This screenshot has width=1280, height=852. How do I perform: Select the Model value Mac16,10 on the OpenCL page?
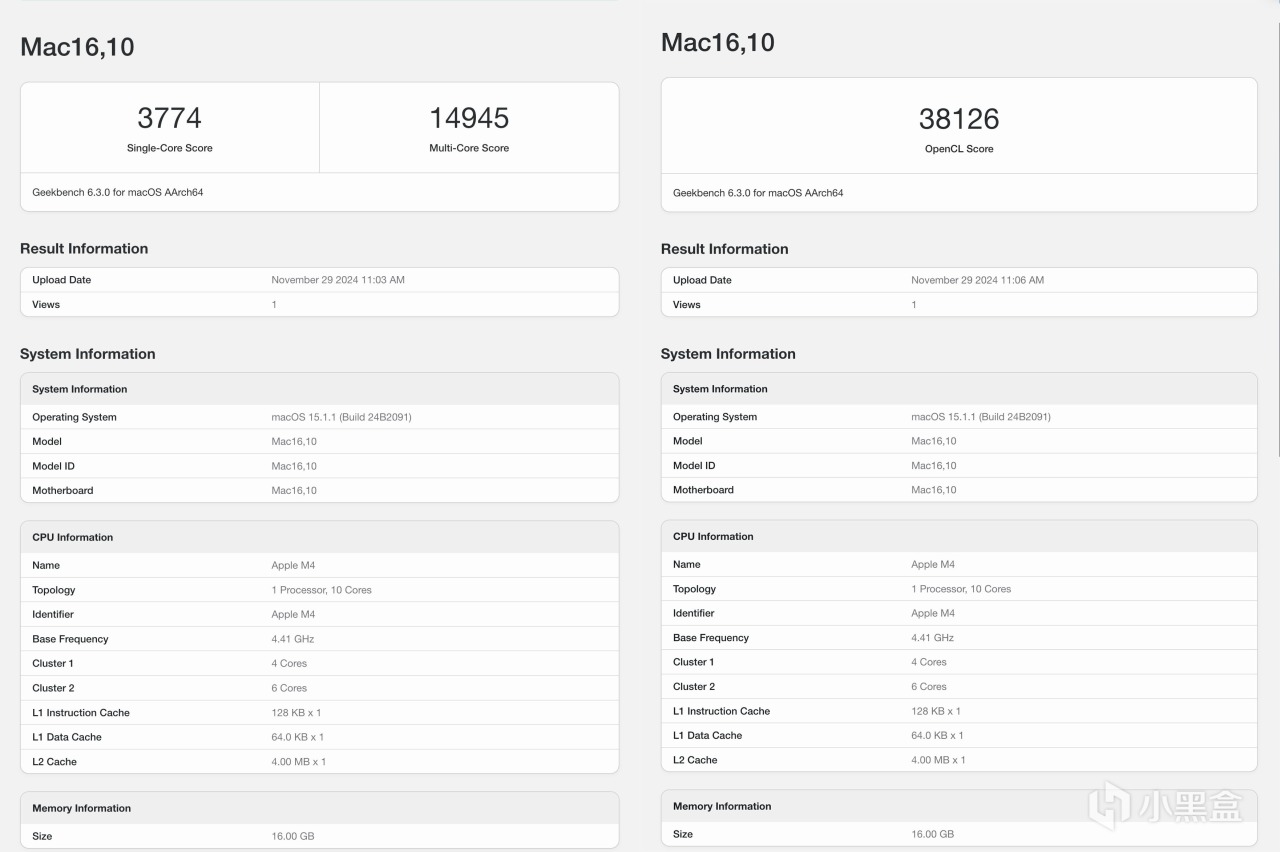coord(934,441)
